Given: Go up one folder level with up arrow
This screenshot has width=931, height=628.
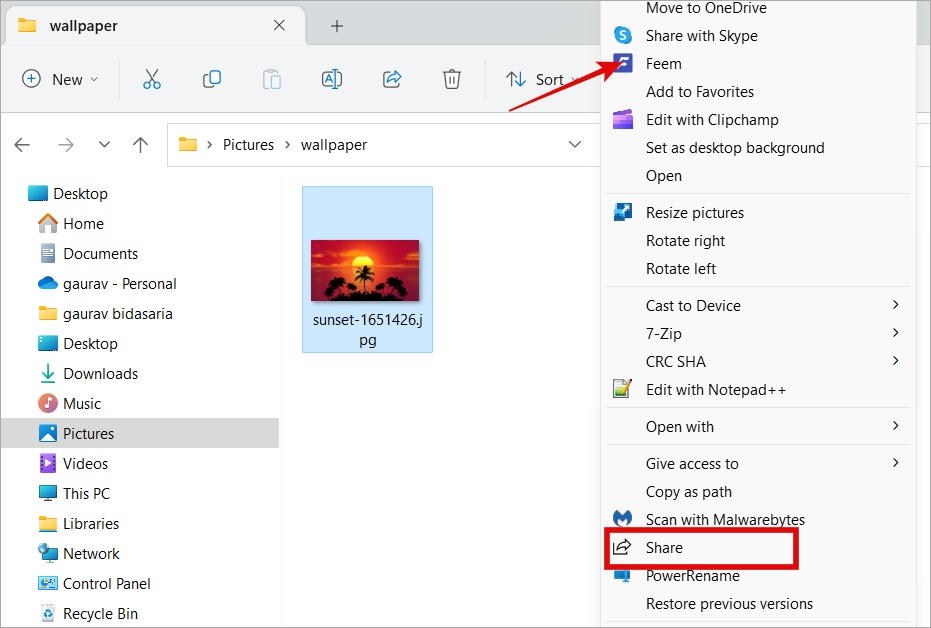Looking at the screenshot, I should 141,145.
